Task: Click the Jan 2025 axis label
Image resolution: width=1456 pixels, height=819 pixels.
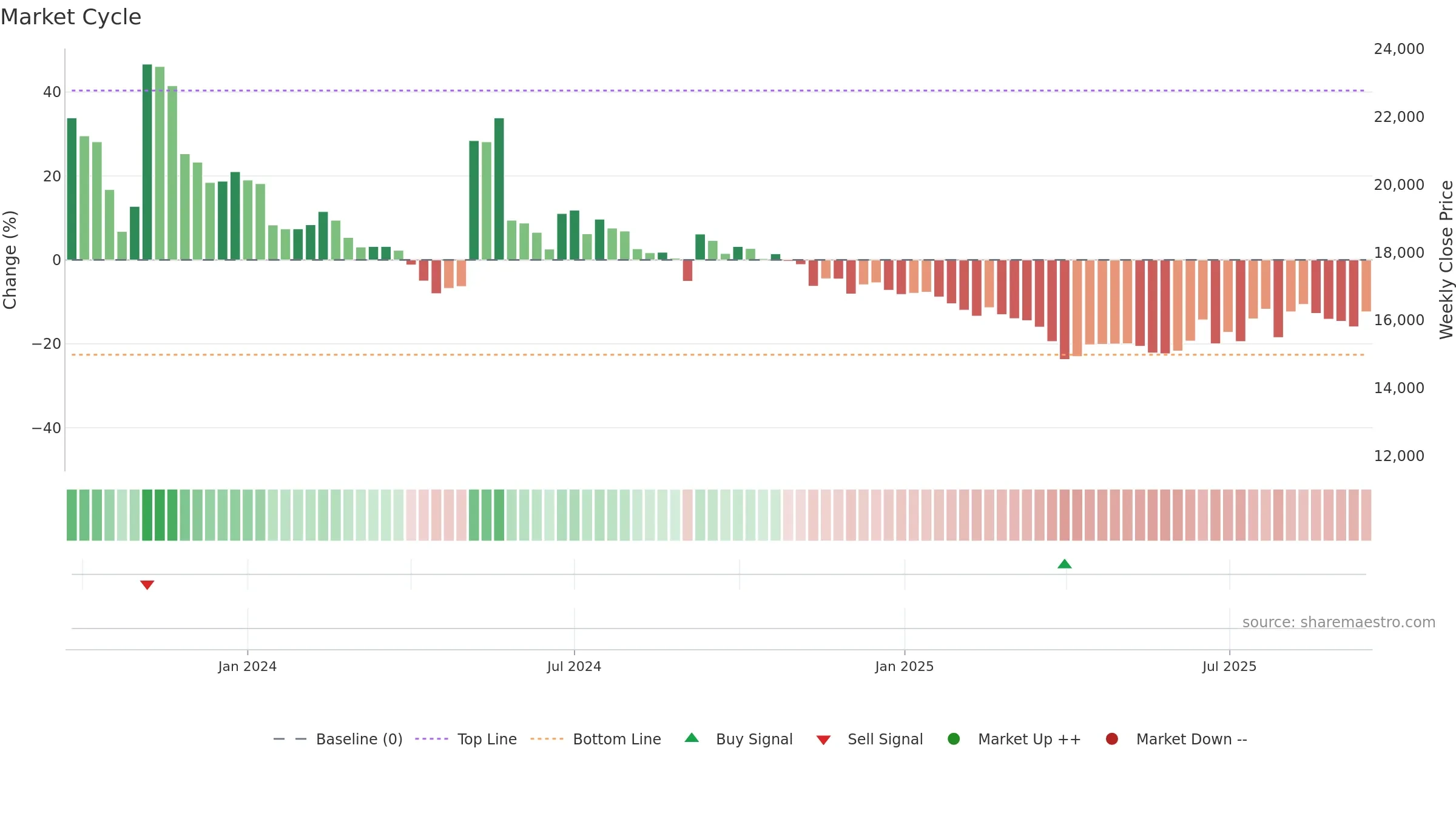Action: pyautogui.click(x=905, y=667)
